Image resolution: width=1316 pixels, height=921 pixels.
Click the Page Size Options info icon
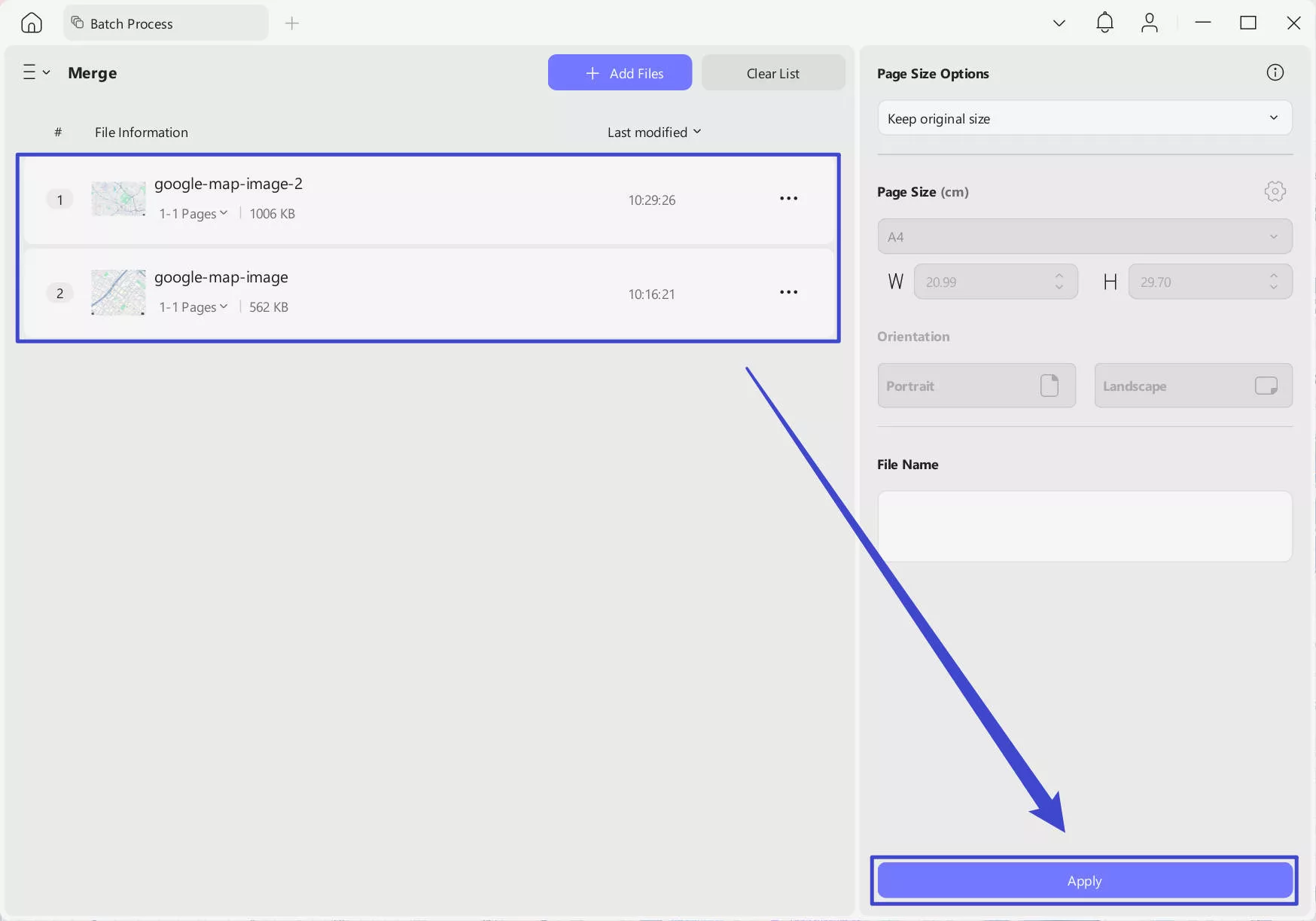[x=1275, y=72]
